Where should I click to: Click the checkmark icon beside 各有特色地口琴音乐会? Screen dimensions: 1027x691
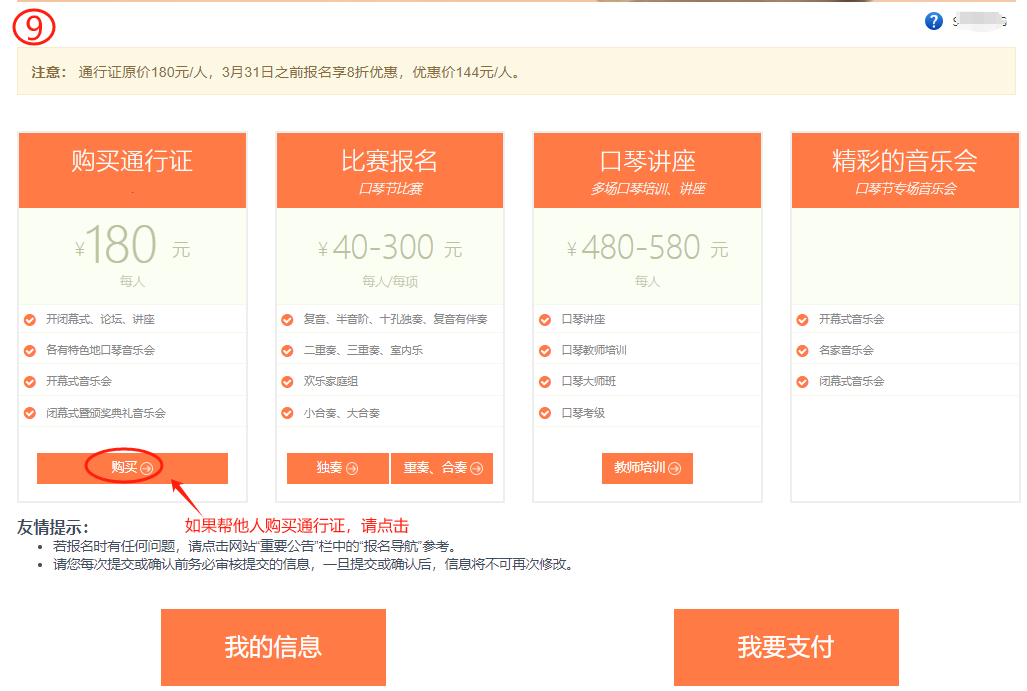(30, 351)
